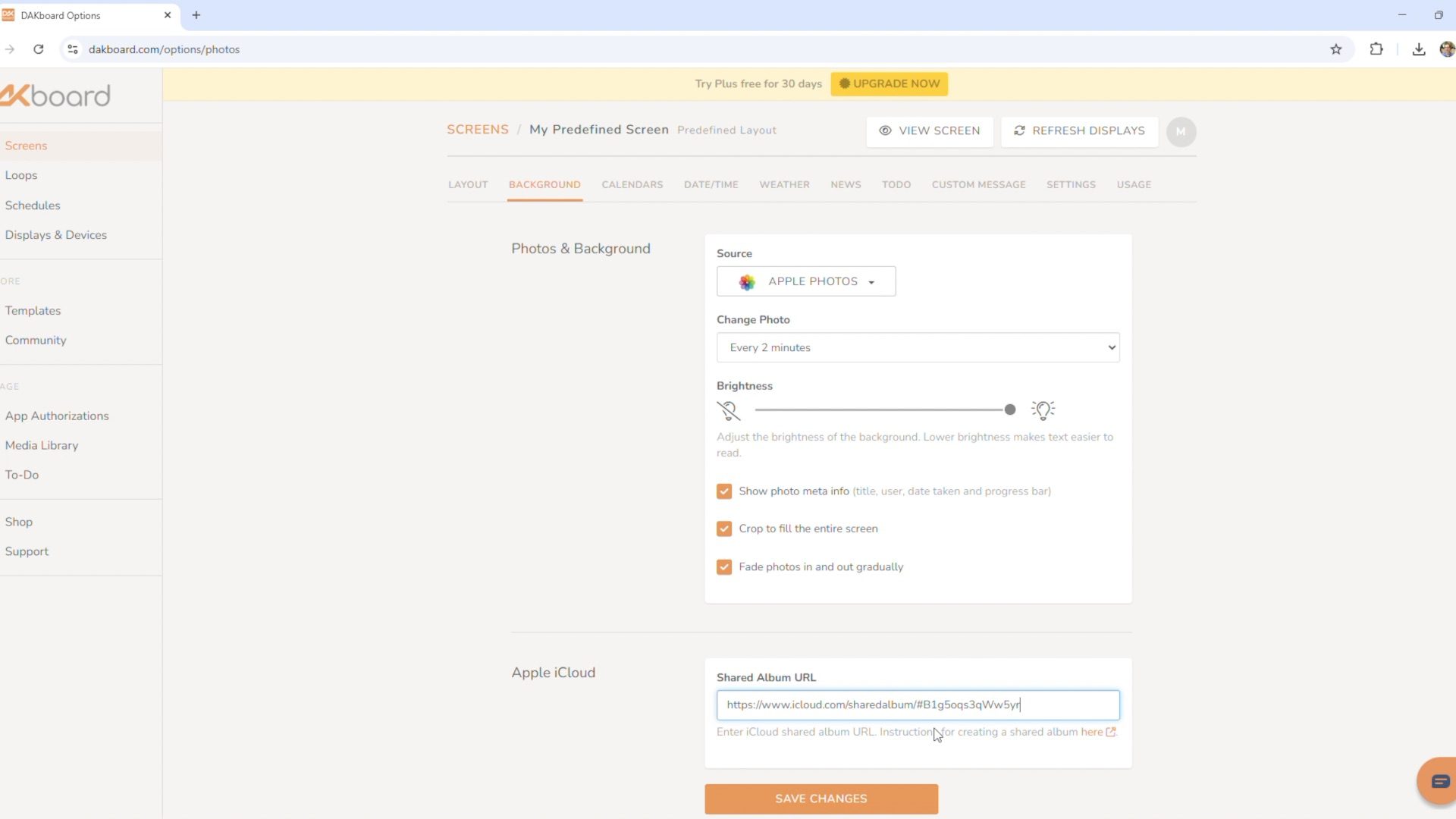Click the dim brightness bulb icon

(728, 410)
